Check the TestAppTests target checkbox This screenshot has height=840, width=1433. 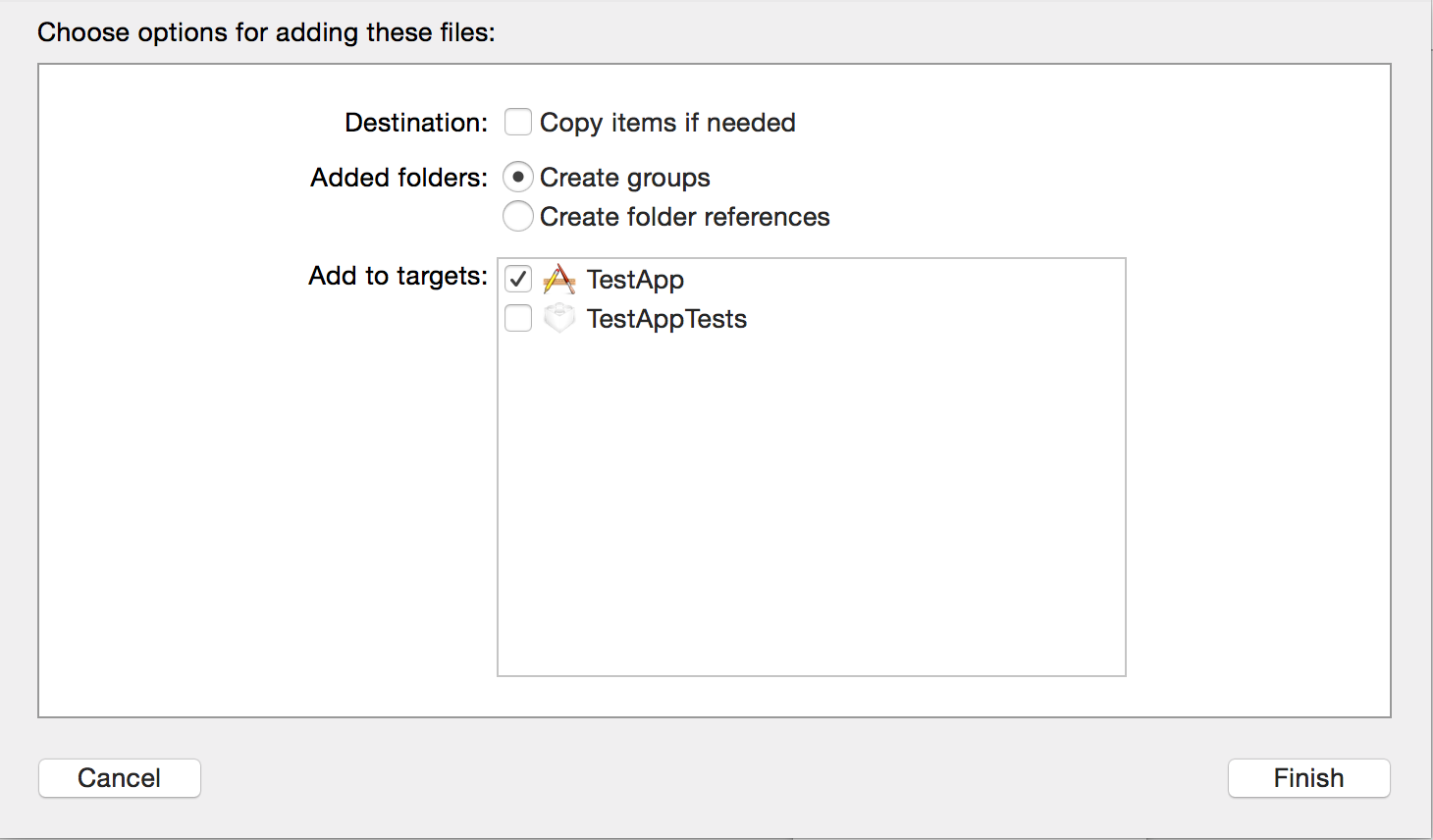pyautogui.click(x=518, y=319)
